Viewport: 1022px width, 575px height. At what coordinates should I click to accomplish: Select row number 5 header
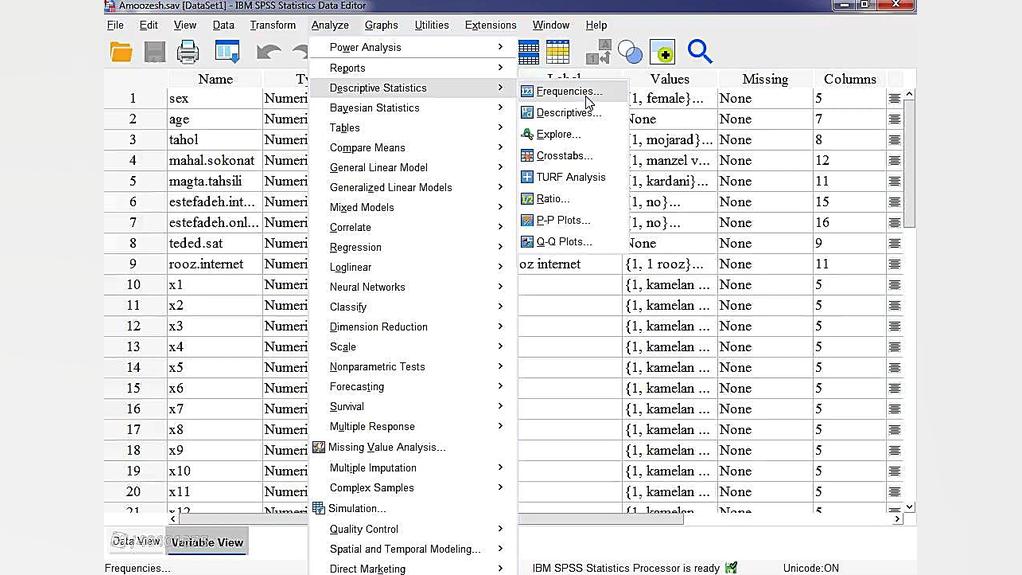click(x=133, y=181)
